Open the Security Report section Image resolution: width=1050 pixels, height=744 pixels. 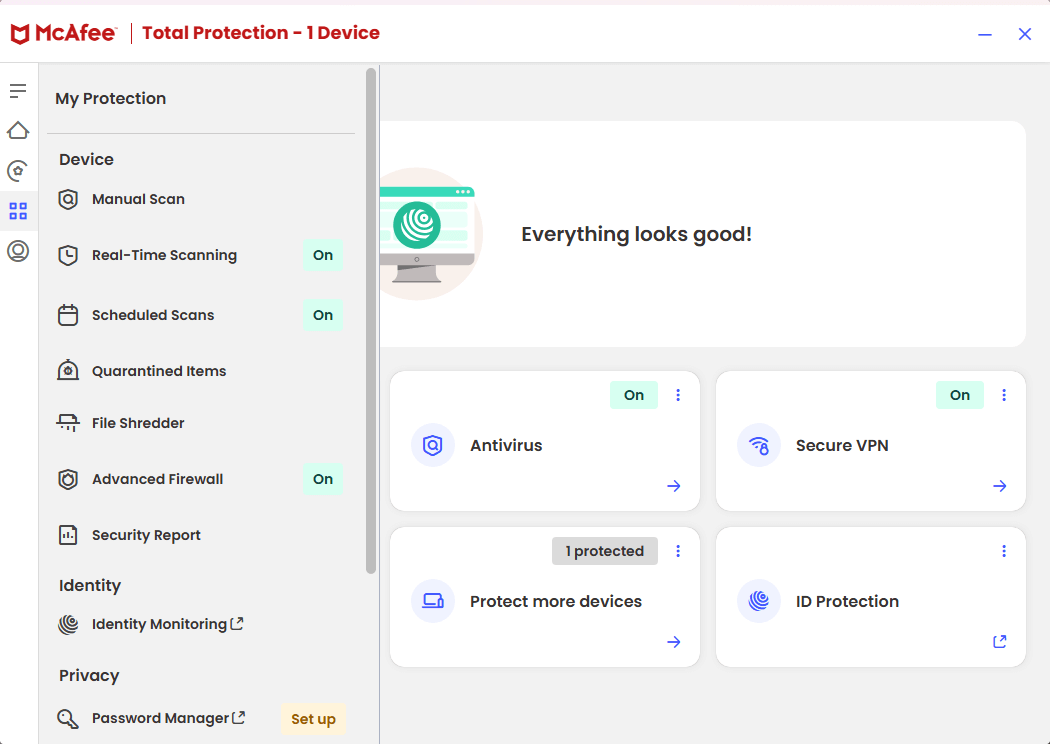(x=145, y=535)
